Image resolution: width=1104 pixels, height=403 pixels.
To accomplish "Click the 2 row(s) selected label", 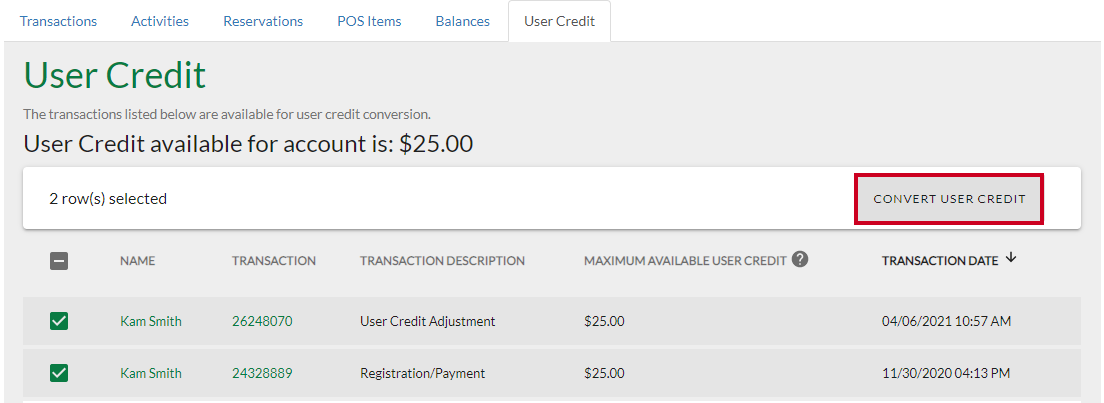I will [108, 199].
